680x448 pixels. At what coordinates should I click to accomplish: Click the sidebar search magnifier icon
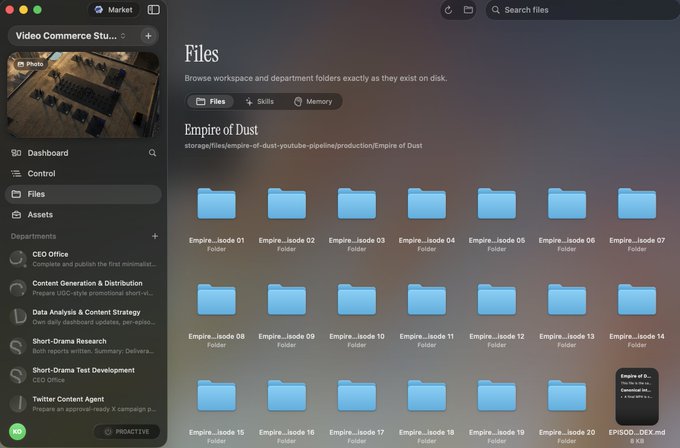(x=152, y=153)
